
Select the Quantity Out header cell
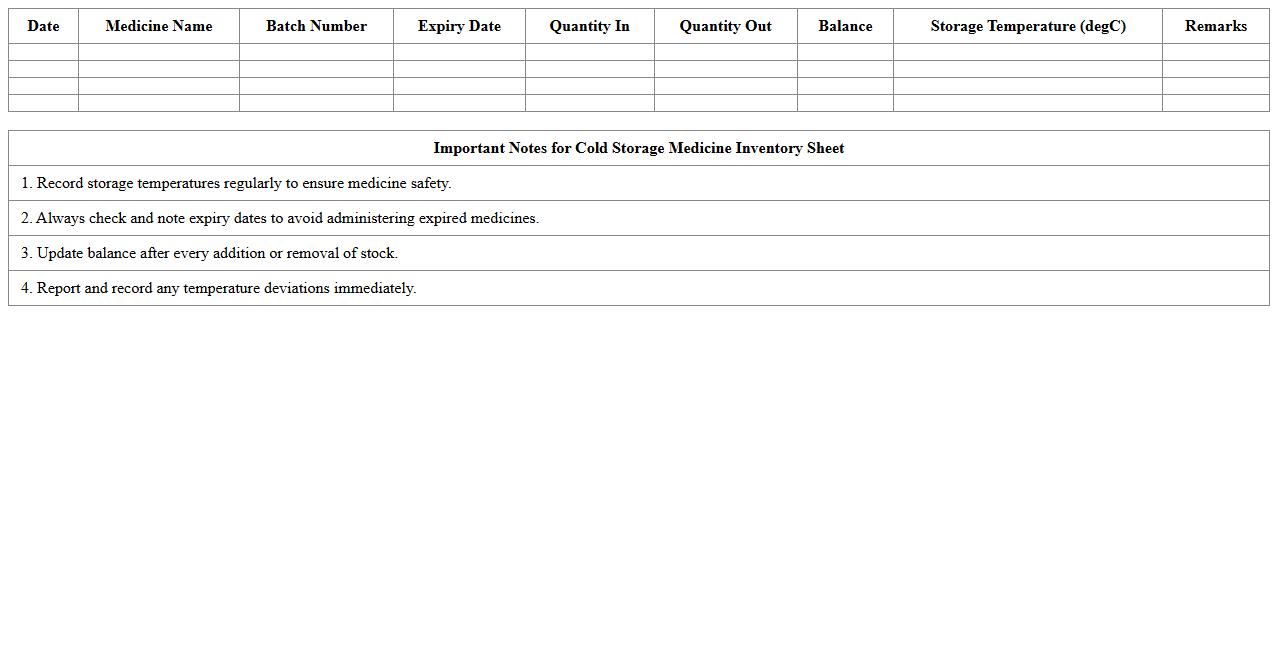click(x=725, y=26)
